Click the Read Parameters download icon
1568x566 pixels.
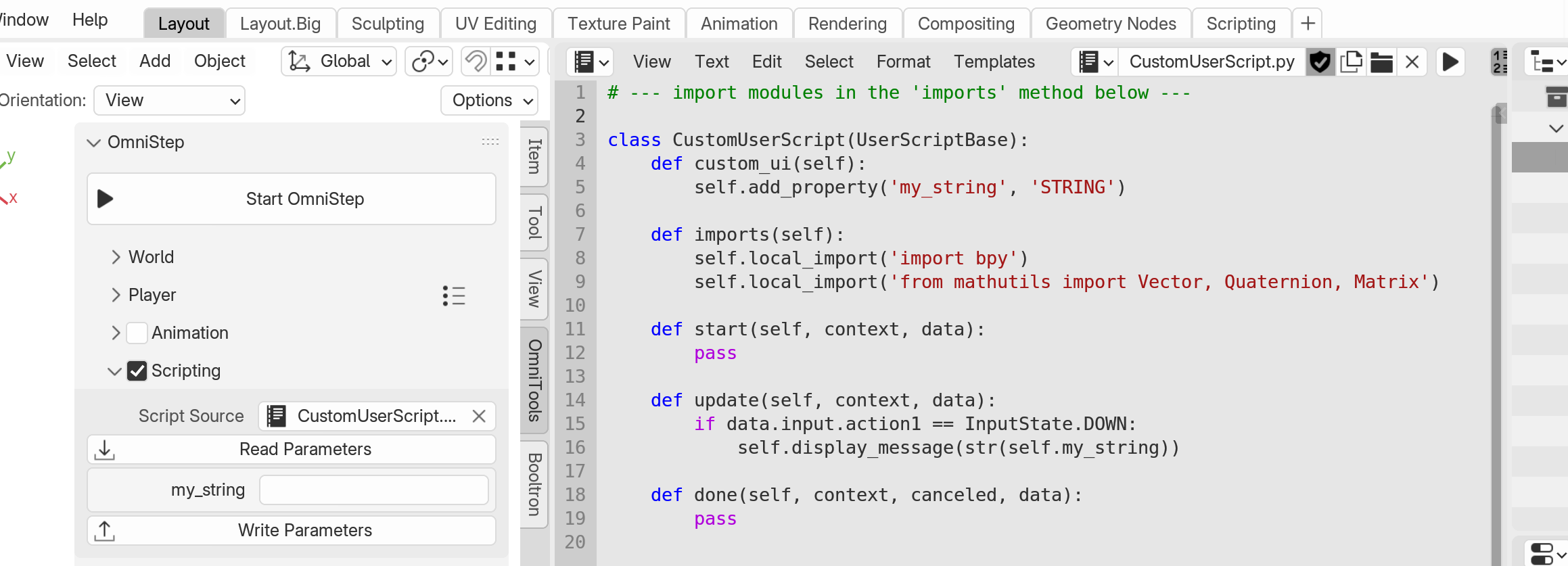tap(105, 450)
